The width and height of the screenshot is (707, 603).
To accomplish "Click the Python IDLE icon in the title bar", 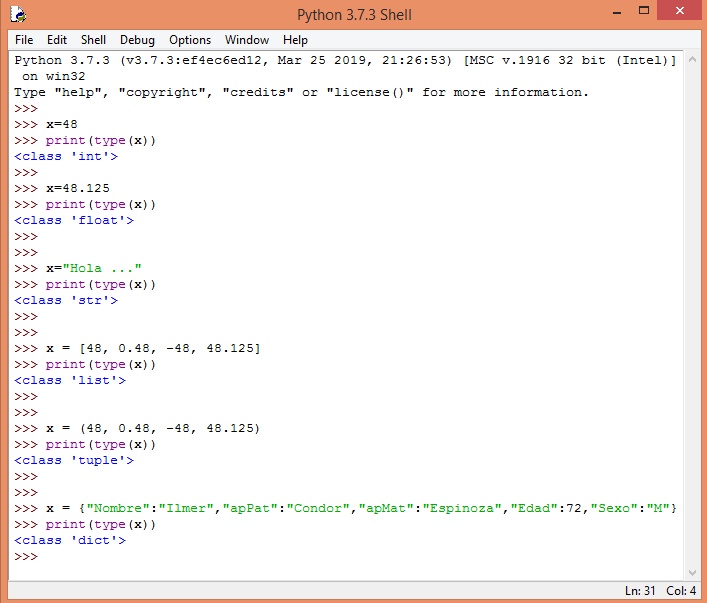I will (18, 14).
